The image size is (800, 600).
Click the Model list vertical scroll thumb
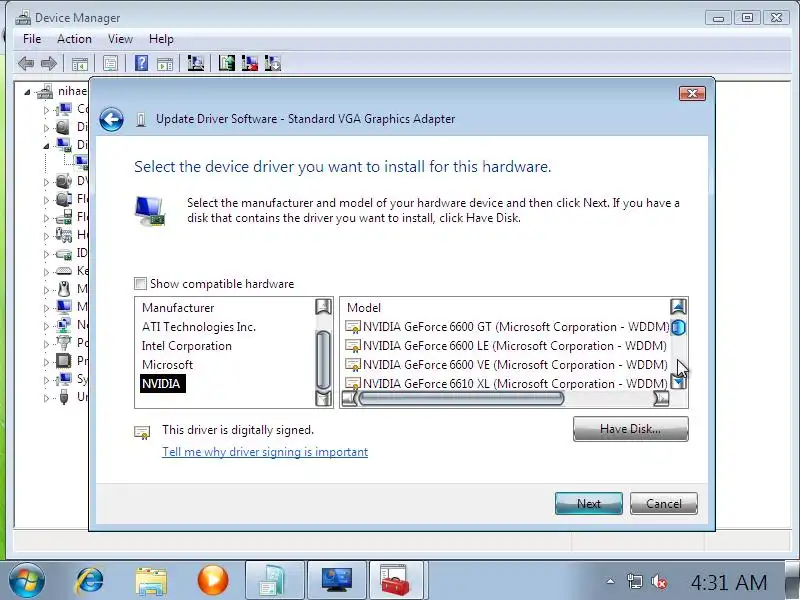coord(678,327)
